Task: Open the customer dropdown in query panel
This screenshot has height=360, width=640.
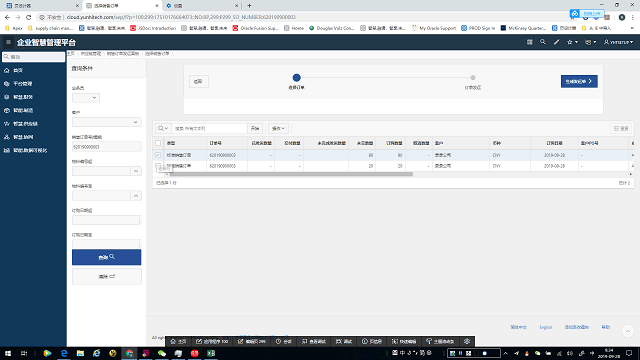Action: pos(107,122)
